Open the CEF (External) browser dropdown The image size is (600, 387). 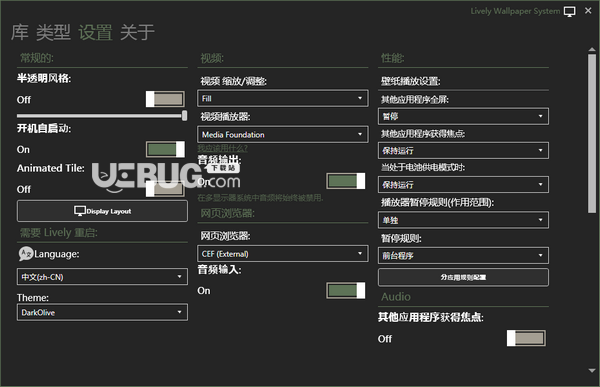pos(283,254)
